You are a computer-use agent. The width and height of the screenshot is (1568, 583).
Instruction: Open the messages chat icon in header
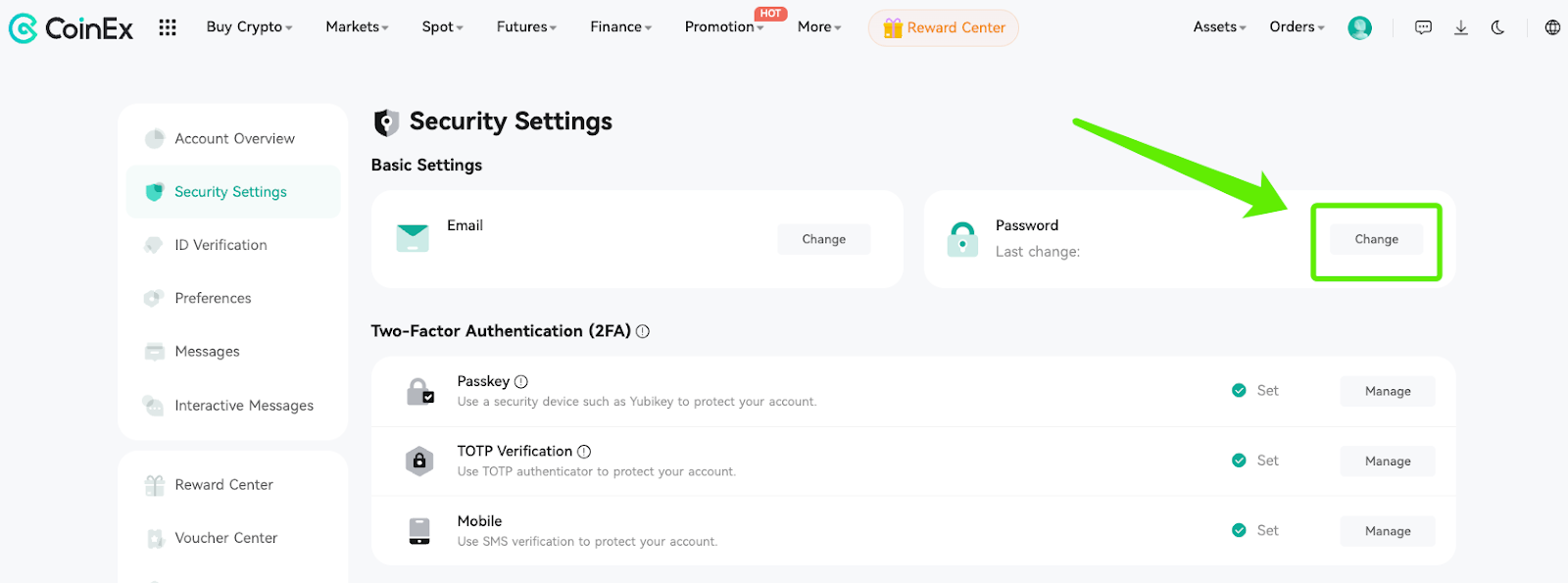tap(1423, 27)
